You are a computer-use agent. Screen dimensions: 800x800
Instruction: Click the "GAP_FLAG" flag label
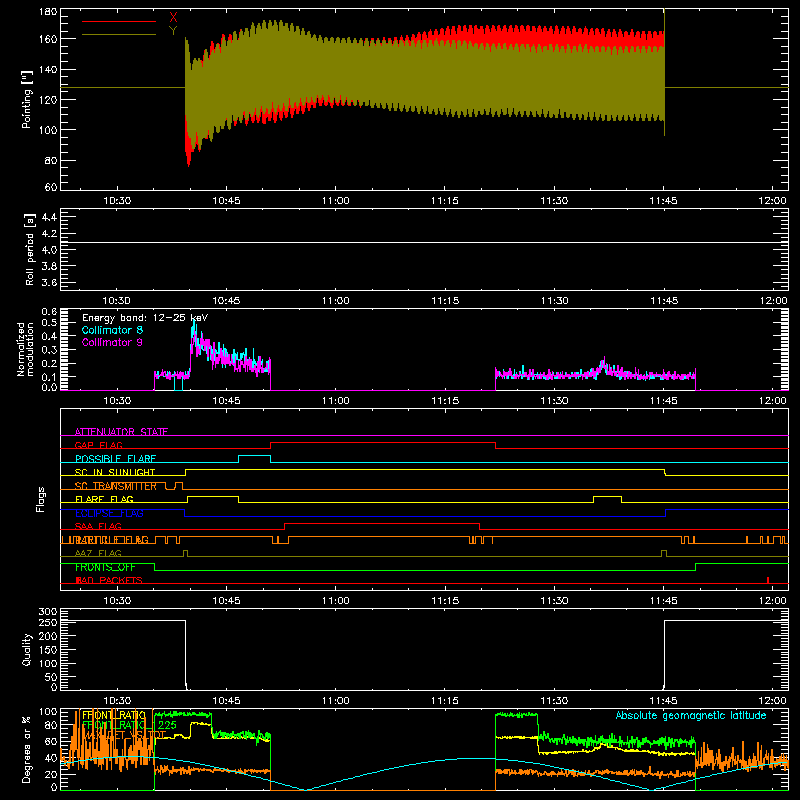tap(98, 445)
